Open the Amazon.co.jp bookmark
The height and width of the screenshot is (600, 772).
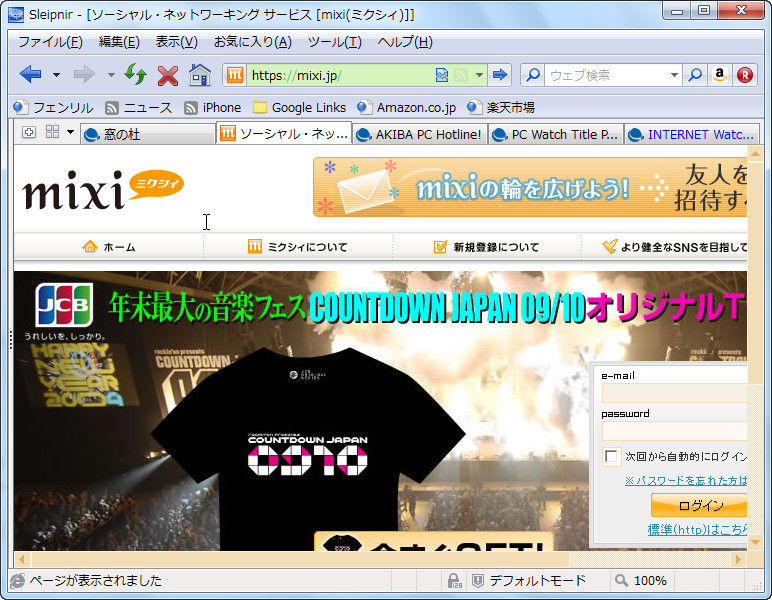tap(407, 107)
